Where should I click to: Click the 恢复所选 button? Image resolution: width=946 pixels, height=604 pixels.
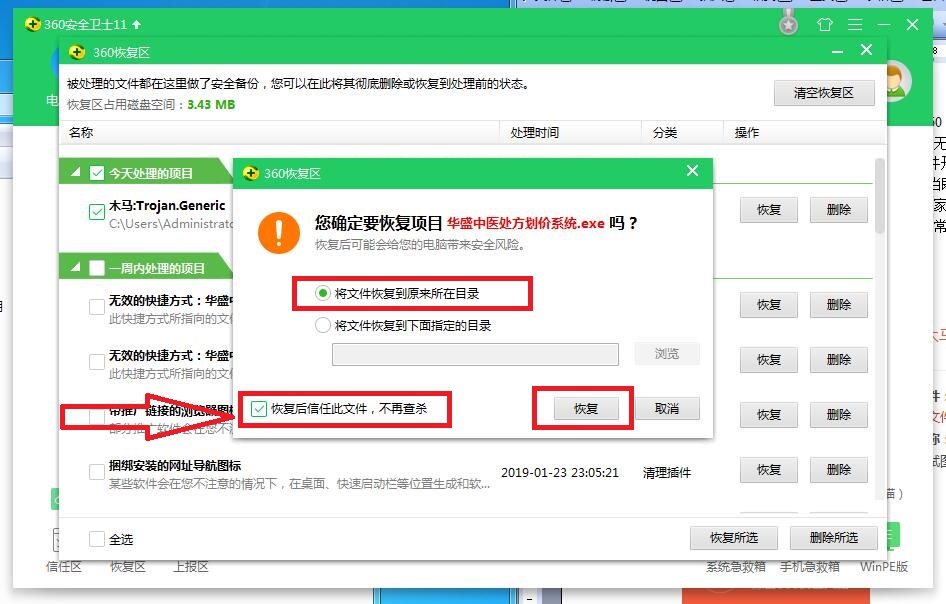734,538
